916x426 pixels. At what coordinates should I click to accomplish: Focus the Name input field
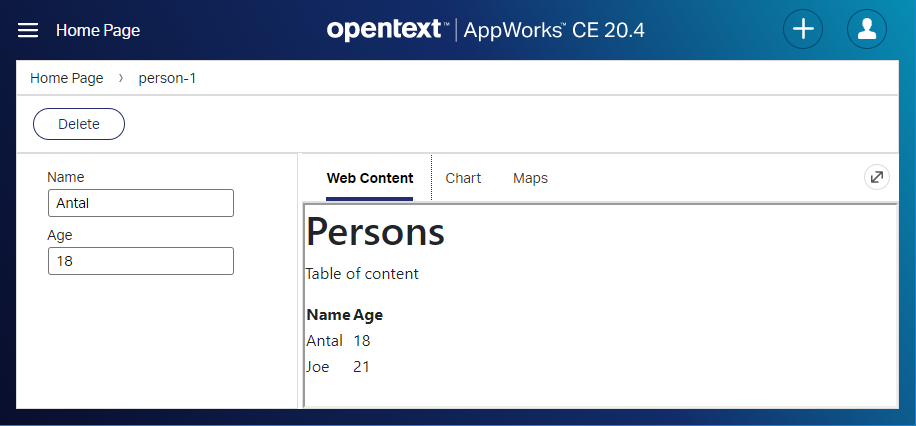pos(141,203)
